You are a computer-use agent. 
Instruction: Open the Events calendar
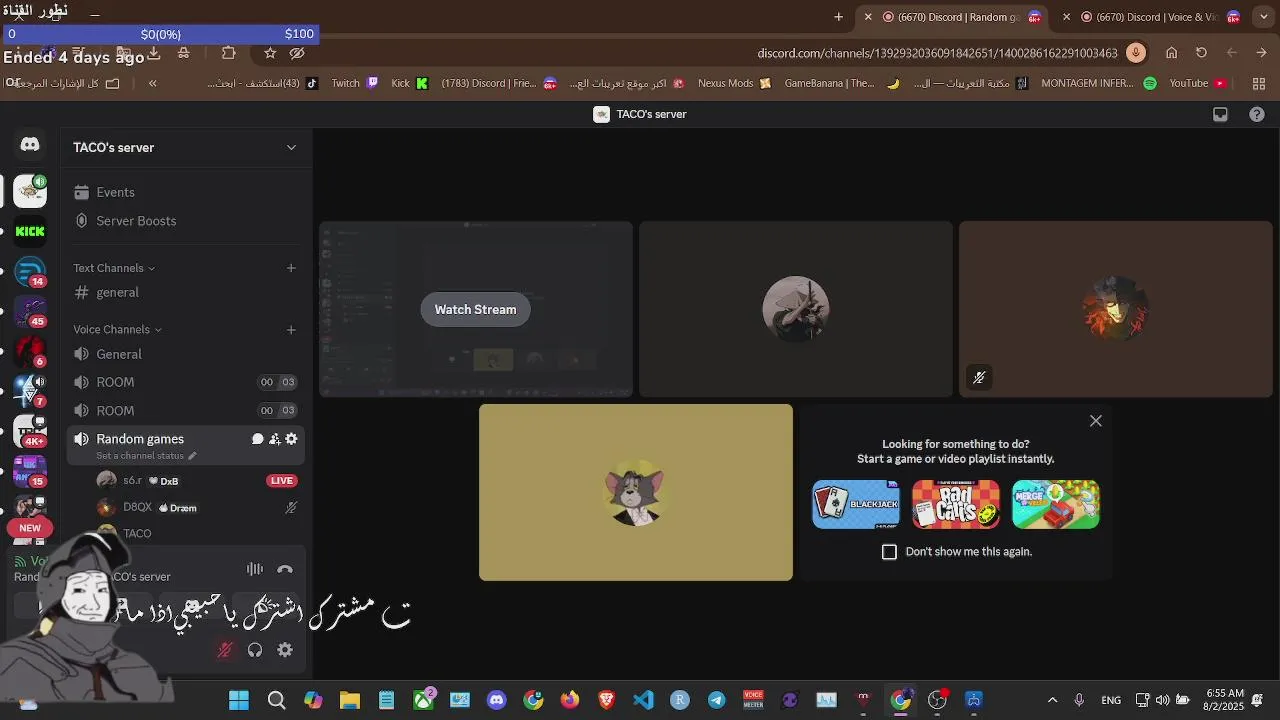pyautogui.click(x=115, y=192)
